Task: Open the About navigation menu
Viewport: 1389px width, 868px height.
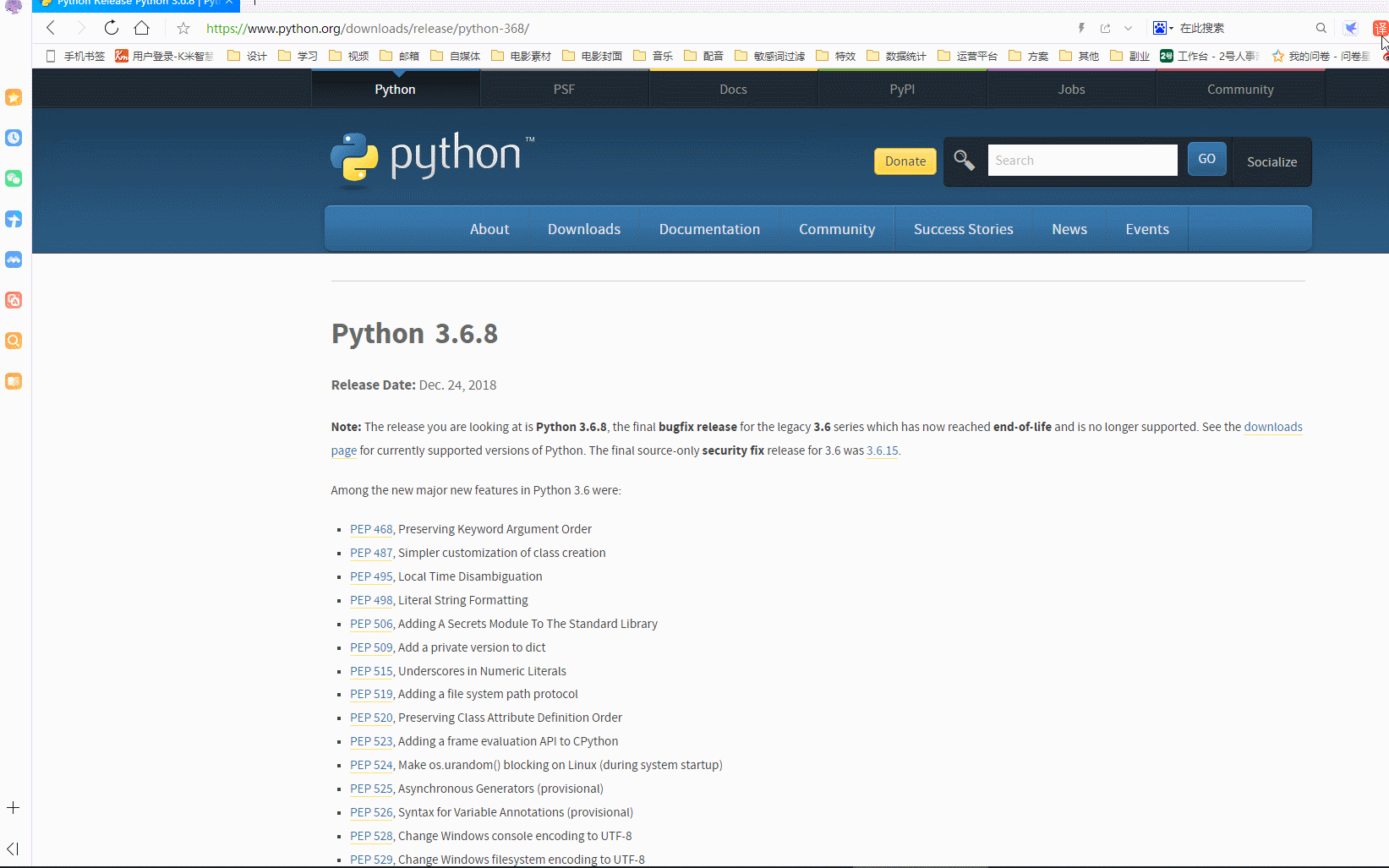Action: coord(489,229)
